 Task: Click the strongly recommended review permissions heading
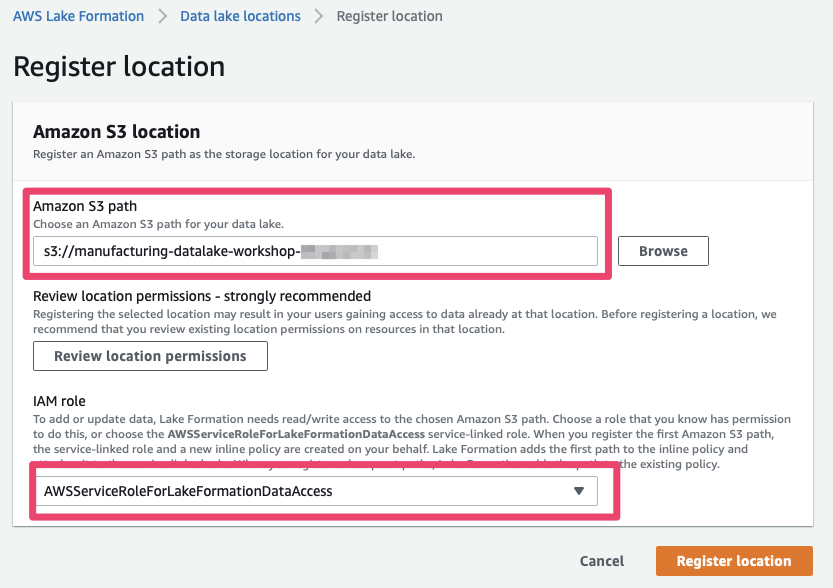(202, 296)
